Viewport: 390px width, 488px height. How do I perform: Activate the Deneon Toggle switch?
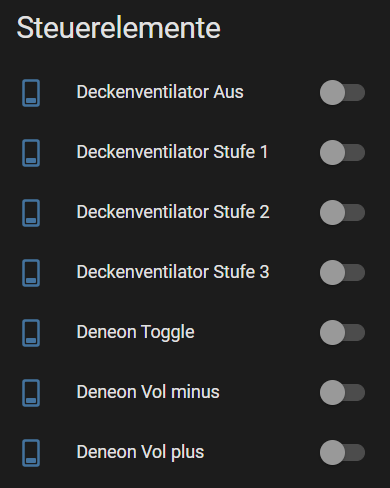(x=342, y=332)
